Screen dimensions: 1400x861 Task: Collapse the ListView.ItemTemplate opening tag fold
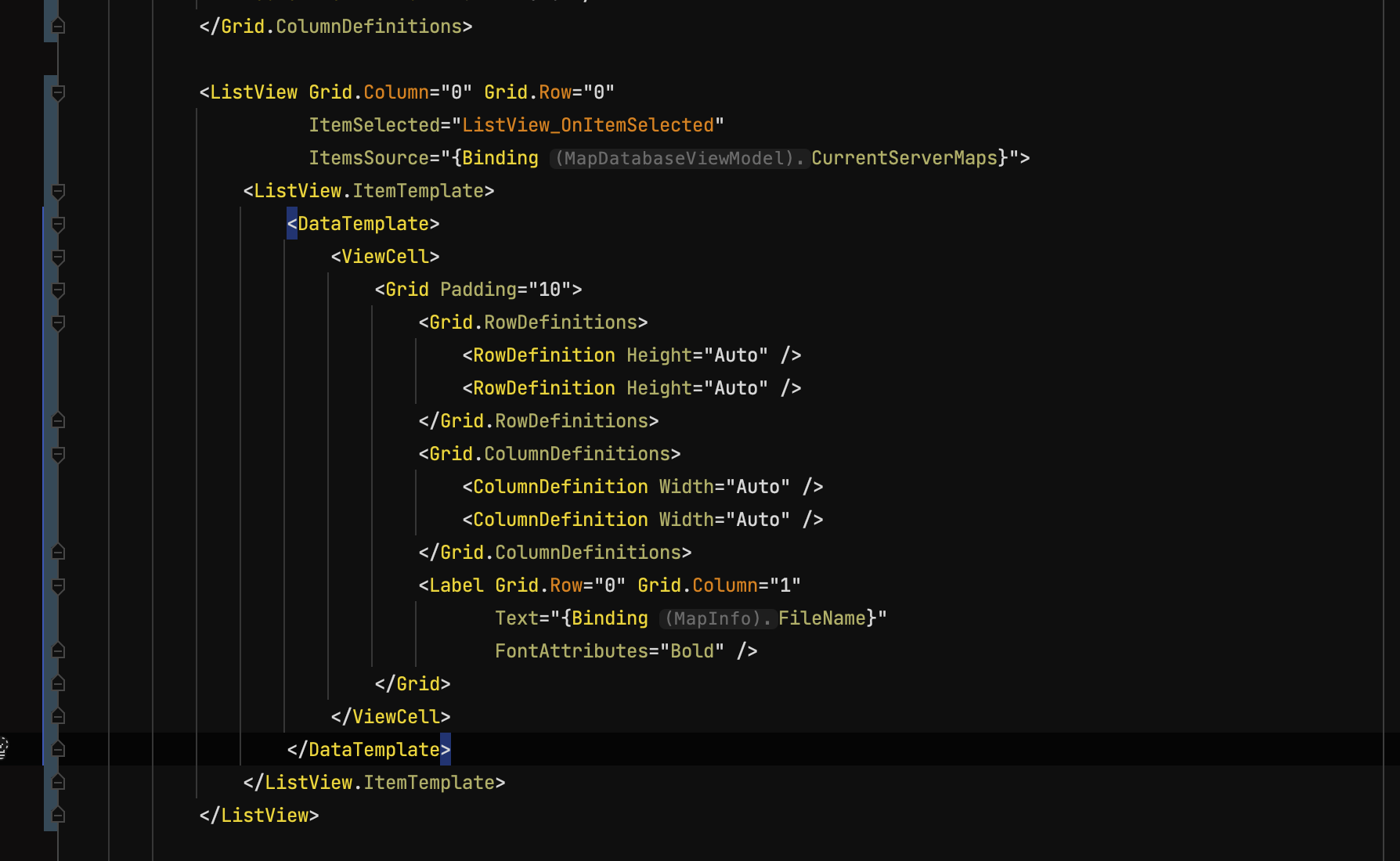(58, 192)
